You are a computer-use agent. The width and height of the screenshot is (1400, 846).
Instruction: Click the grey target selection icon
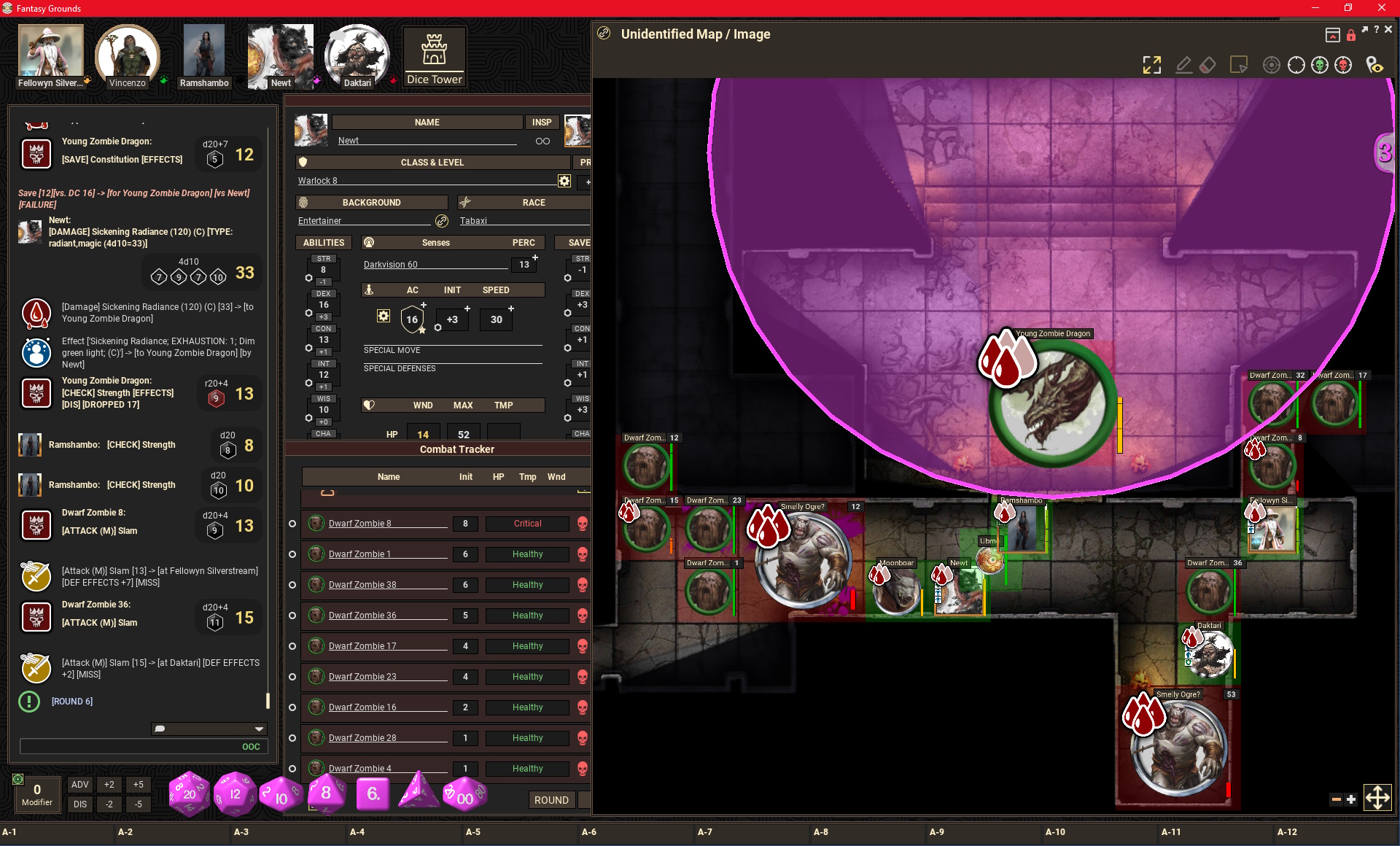coord(1272,65)
